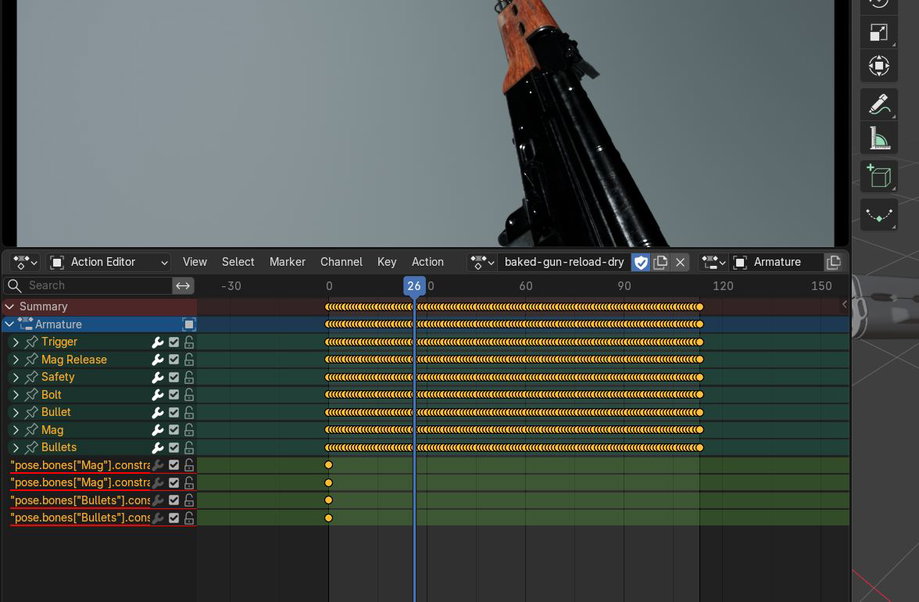Select the Measure tool
The height and width of the screenshot is (602, 919).
pos(879,139)
